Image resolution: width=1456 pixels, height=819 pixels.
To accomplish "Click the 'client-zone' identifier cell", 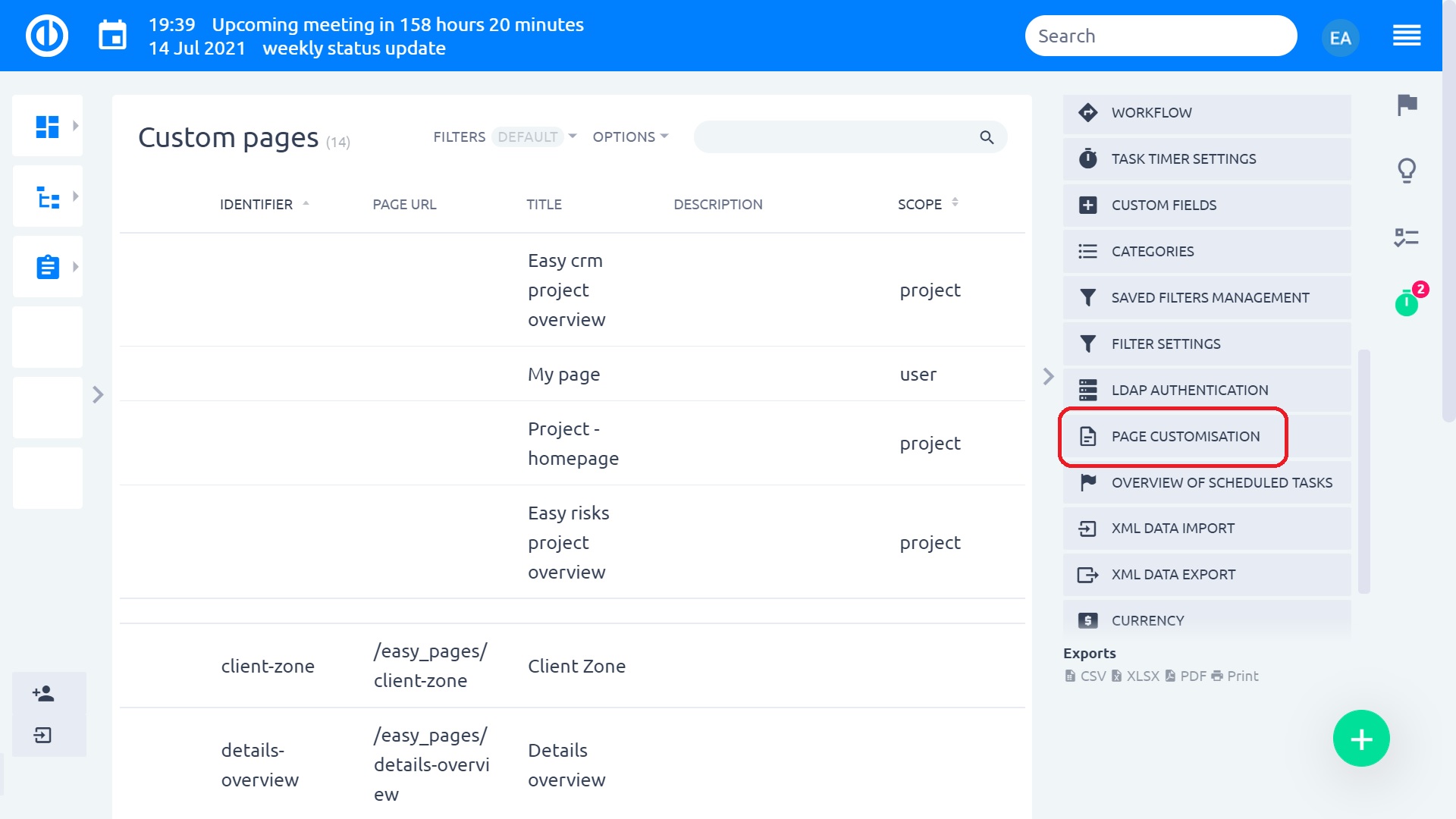I will click(x=268, y=667).
